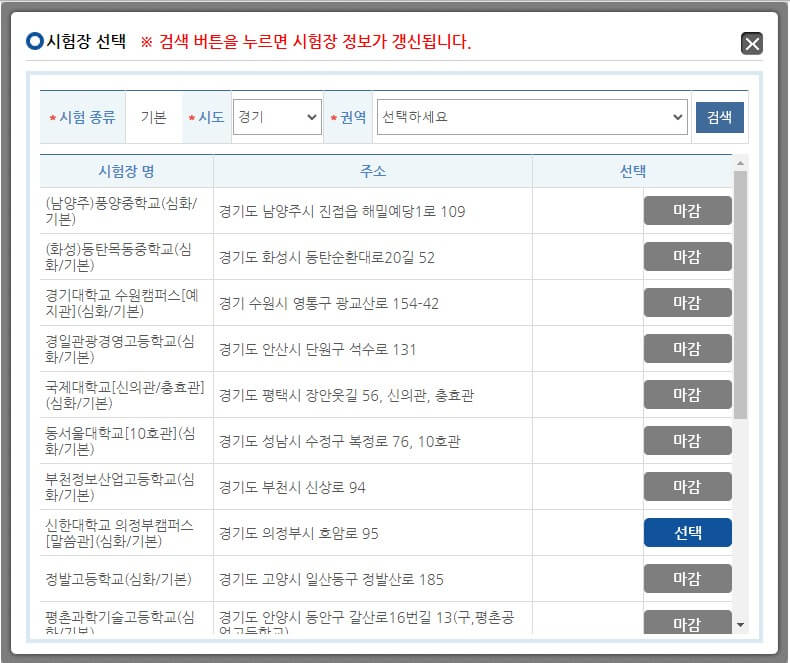Image resolution: width=790 pixels, height=663 pixels.
Task: Click 부천정보산업고등학교 test site name
Action: click(x=120, y=487)
